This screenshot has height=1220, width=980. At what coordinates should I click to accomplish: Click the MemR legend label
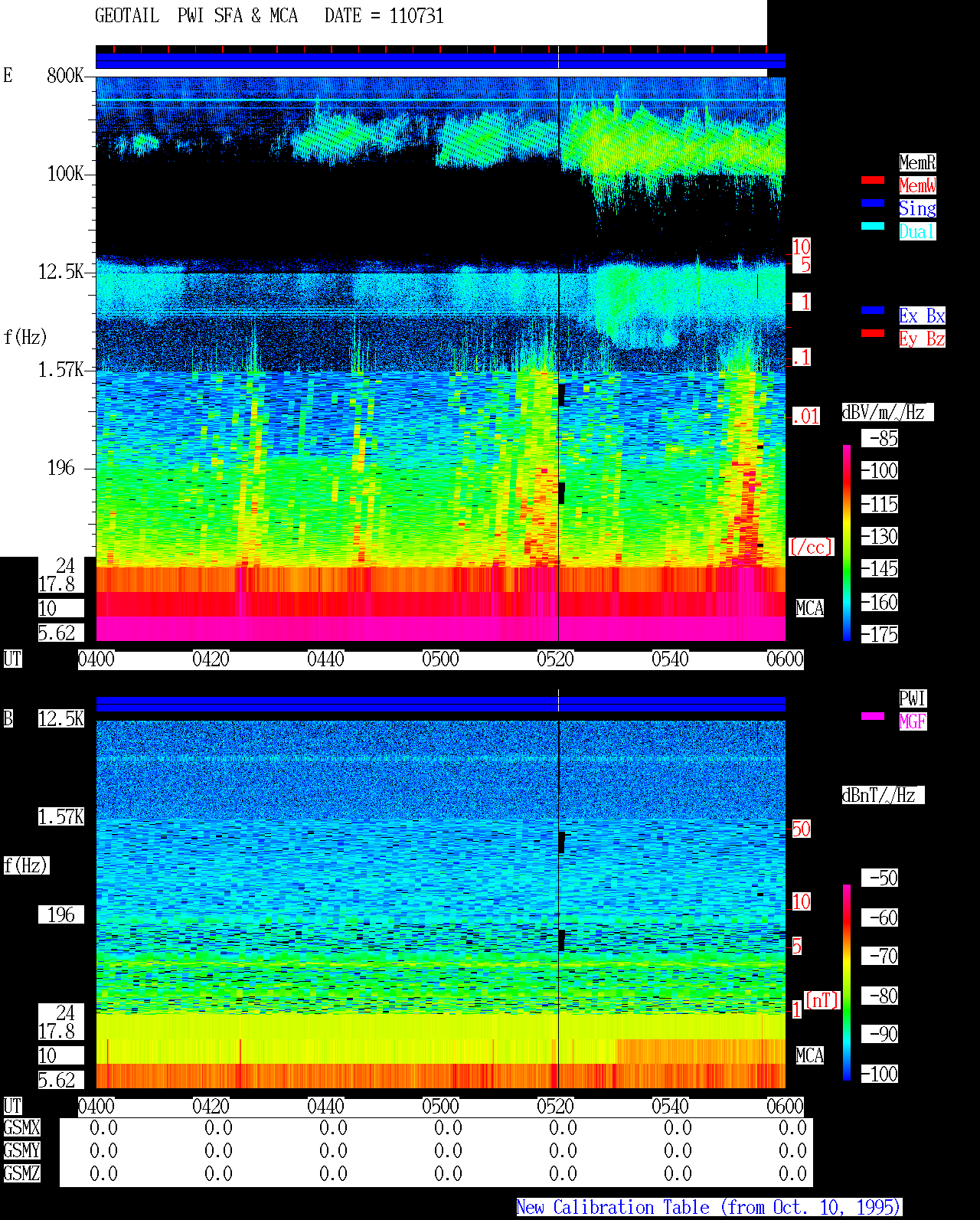click(917, 162)
